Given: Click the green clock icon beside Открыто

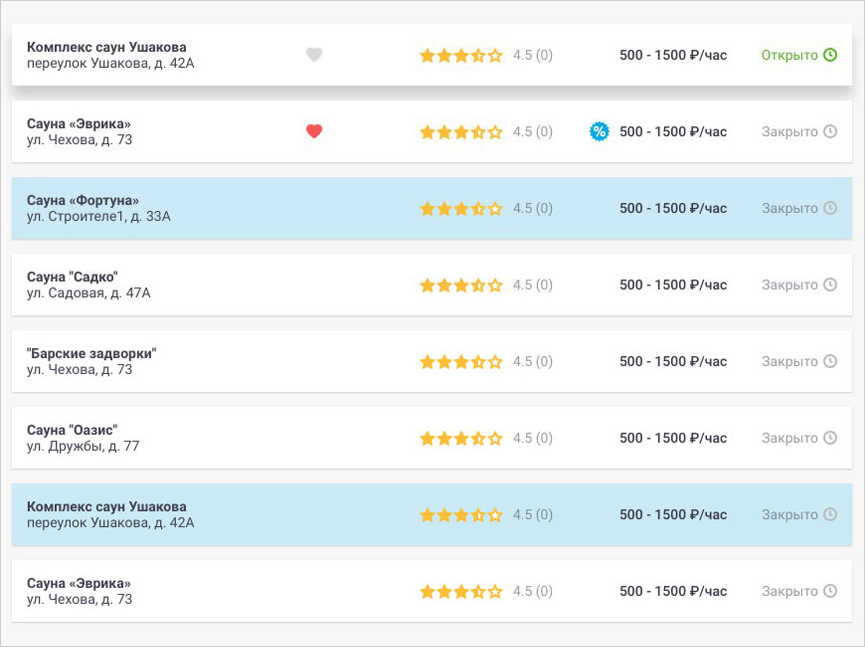Looking at the screenshot, I should [830, 55].
